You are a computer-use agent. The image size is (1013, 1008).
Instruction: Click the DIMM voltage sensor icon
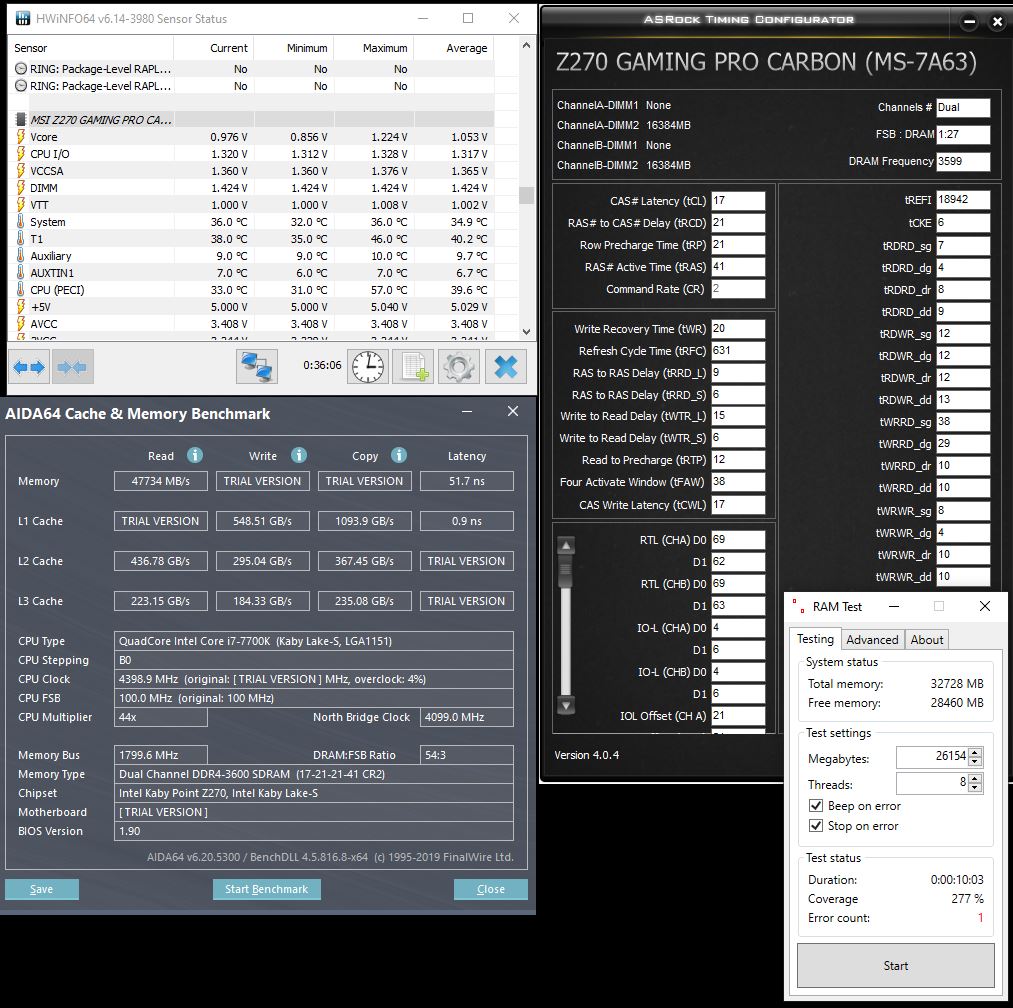point(21,187)
